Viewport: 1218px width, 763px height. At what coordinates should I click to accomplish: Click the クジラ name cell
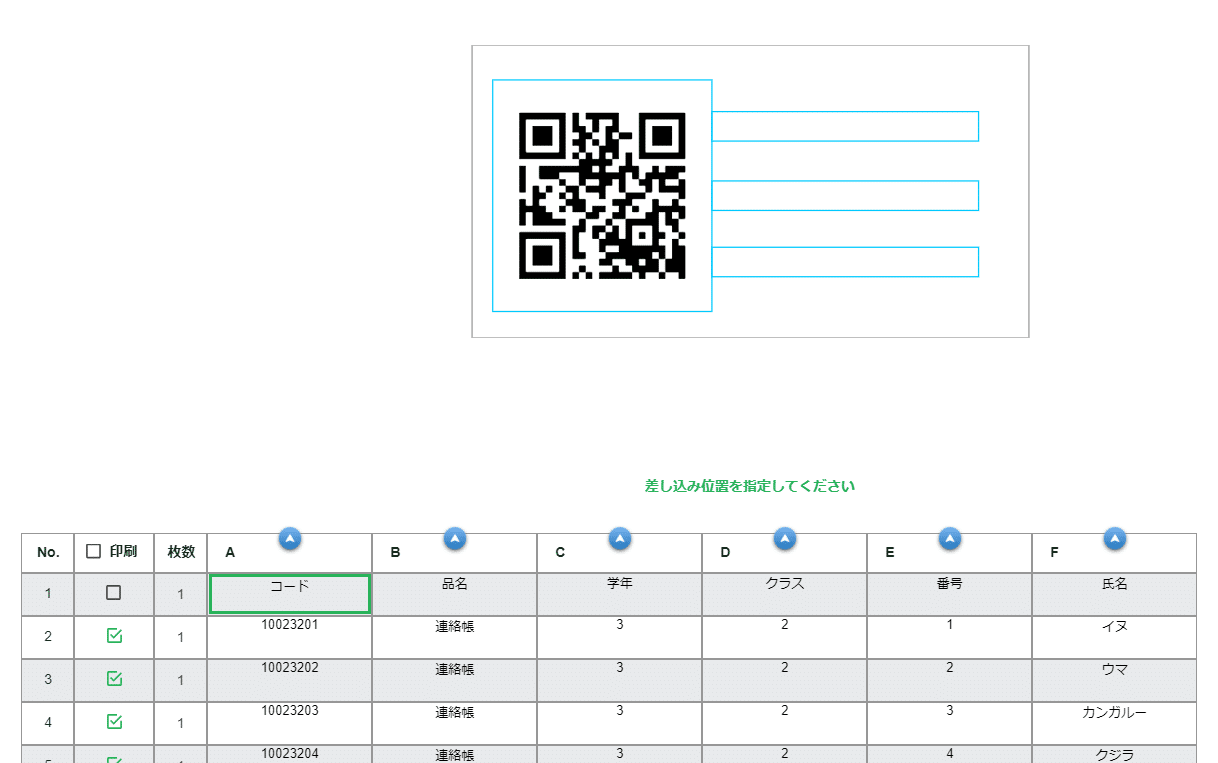pyautogui.click(x=1115, y=754)
